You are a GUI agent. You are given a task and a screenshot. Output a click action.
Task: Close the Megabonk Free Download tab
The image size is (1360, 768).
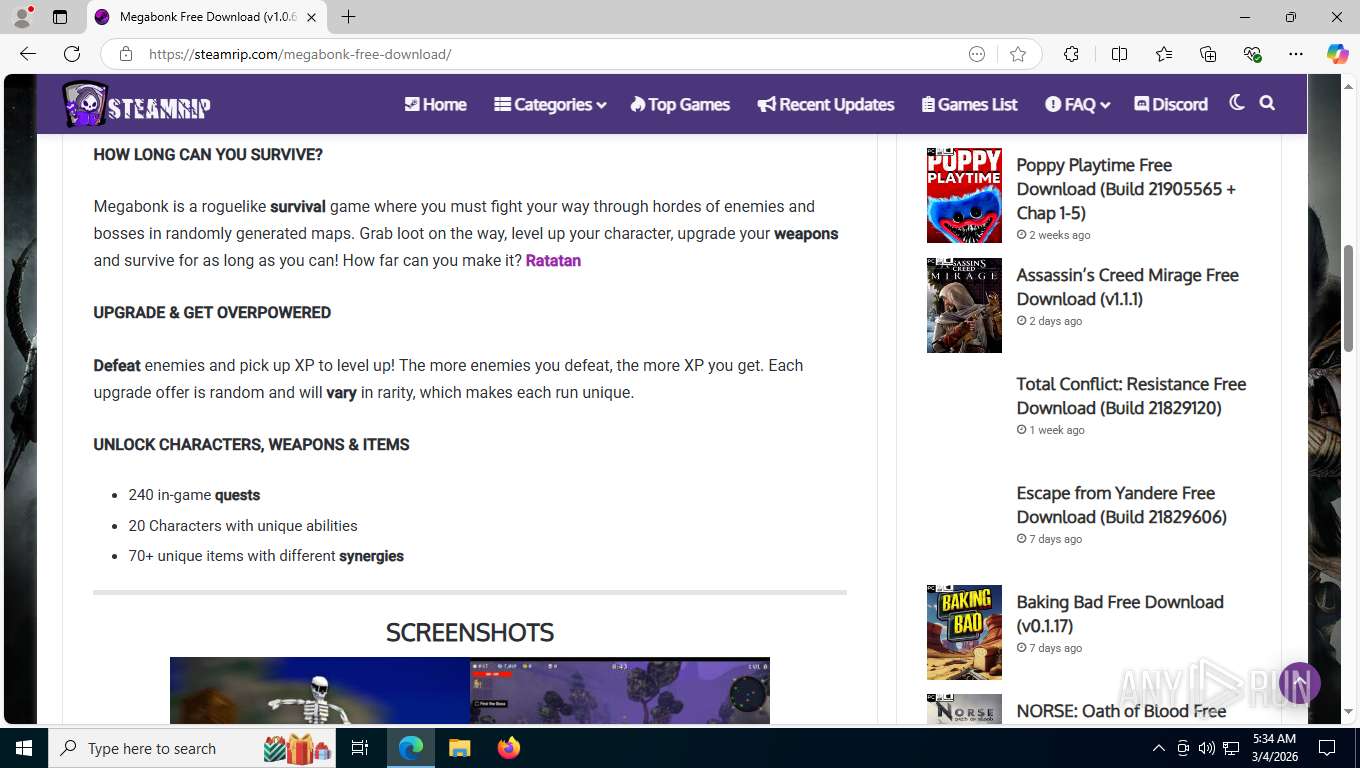pyautogui.click(x=312, y=17)
